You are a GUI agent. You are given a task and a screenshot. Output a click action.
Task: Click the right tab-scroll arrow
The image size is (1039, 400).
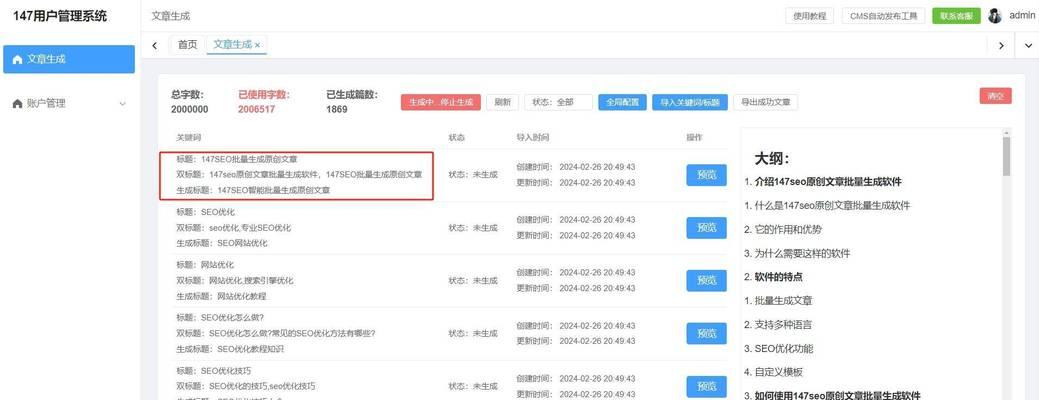[1001, 45]
